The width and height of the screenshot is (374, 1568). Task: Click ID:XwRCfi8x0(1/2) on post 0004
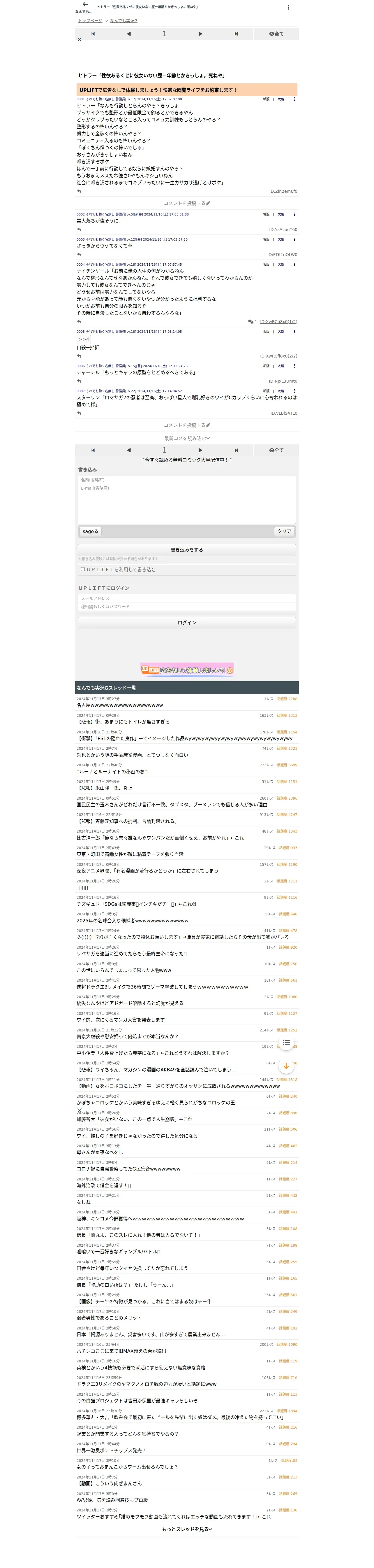[x=278, y=321]
